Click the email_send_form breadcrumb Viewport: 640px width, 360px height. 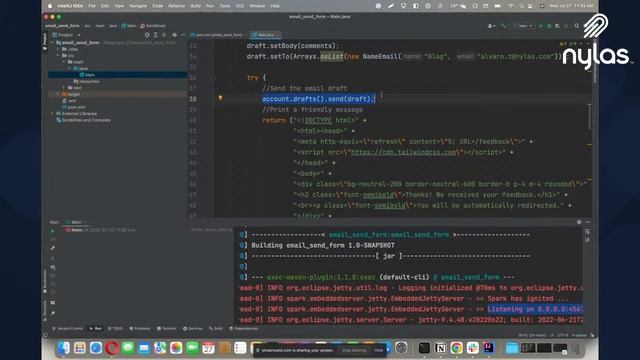coord(62,26)
